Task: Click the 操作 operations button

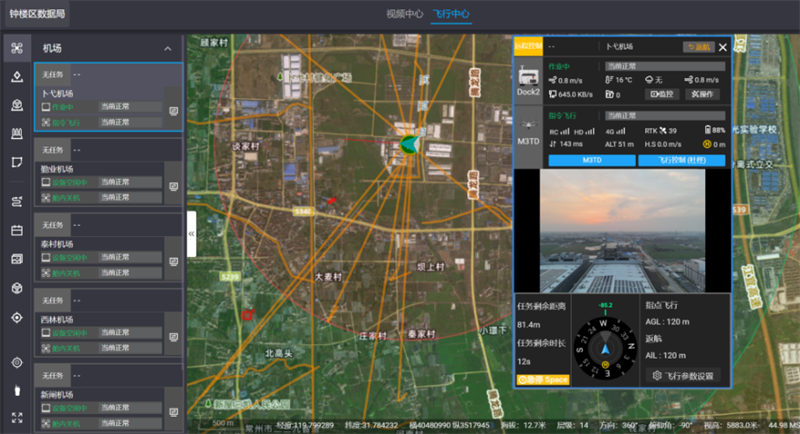Action: 703,94
